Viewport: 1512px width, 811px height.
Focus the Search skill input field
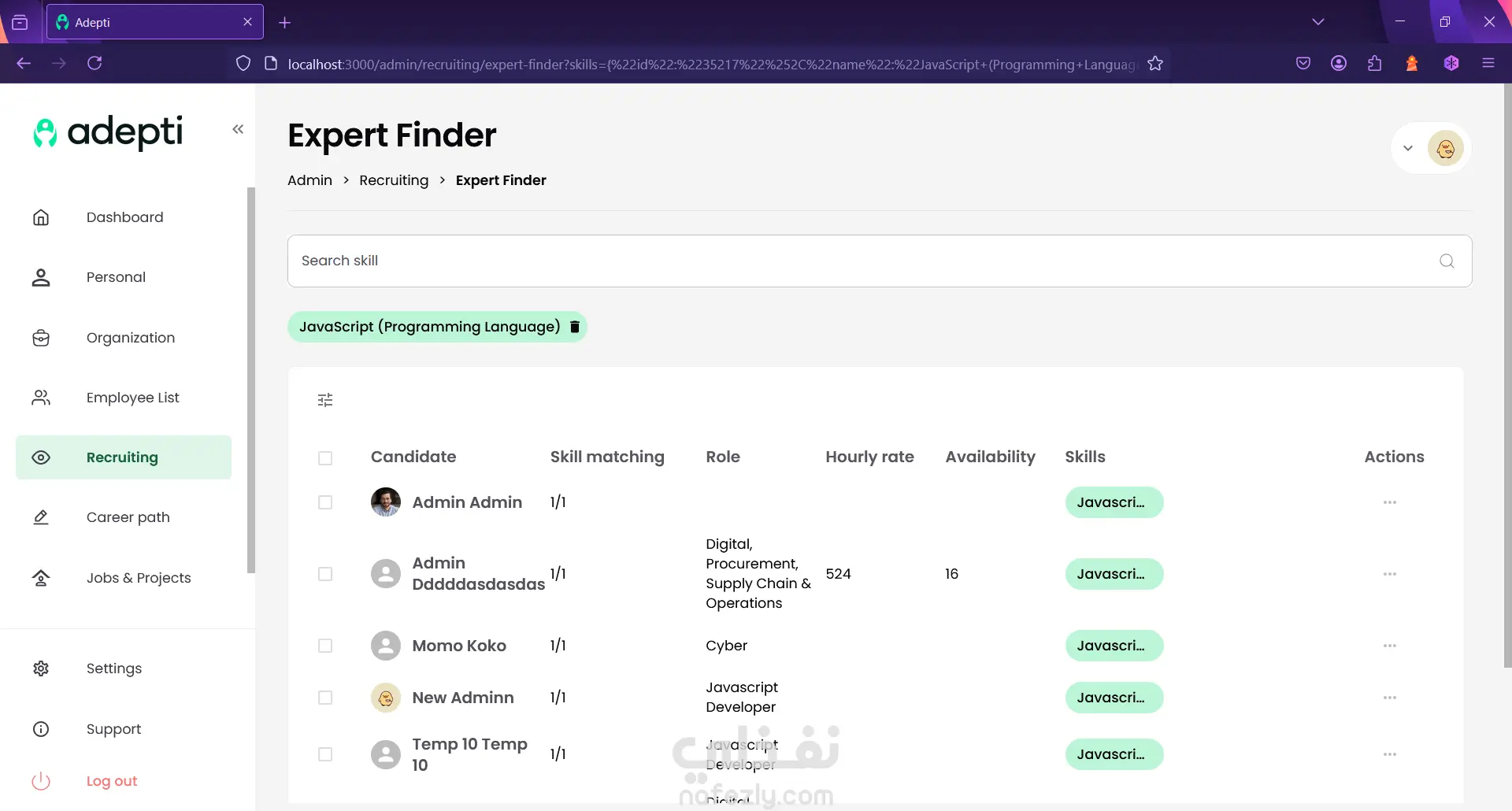click(880, 261)
